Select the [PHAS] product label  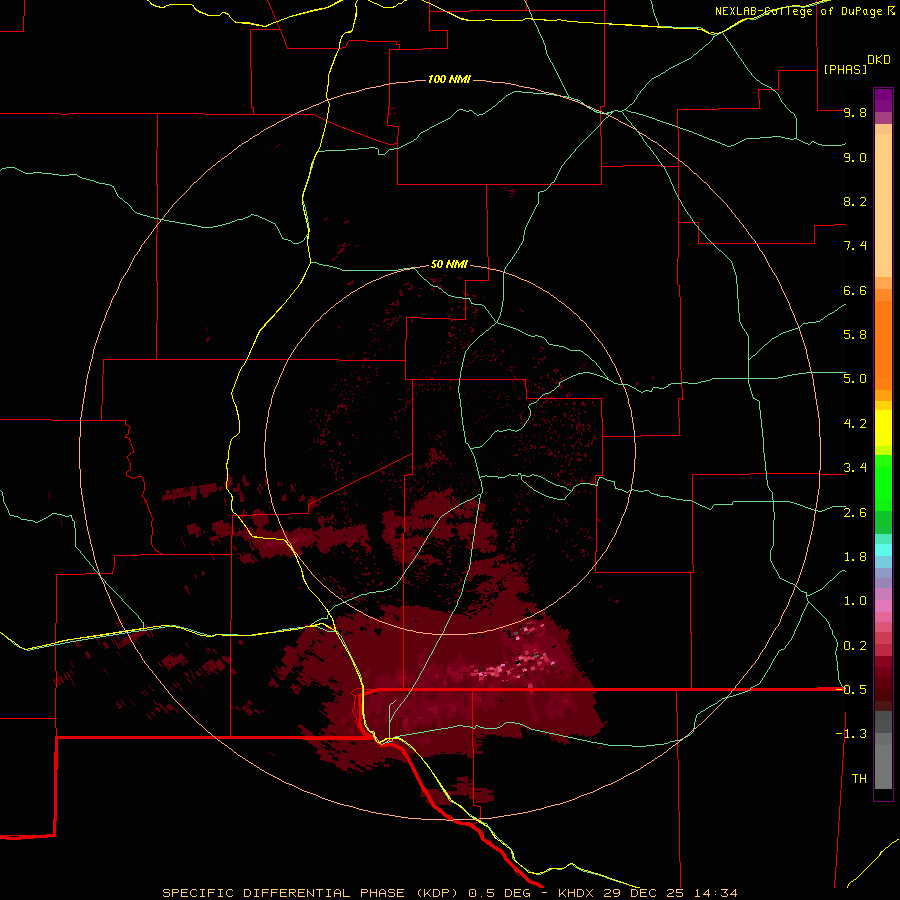845,69
